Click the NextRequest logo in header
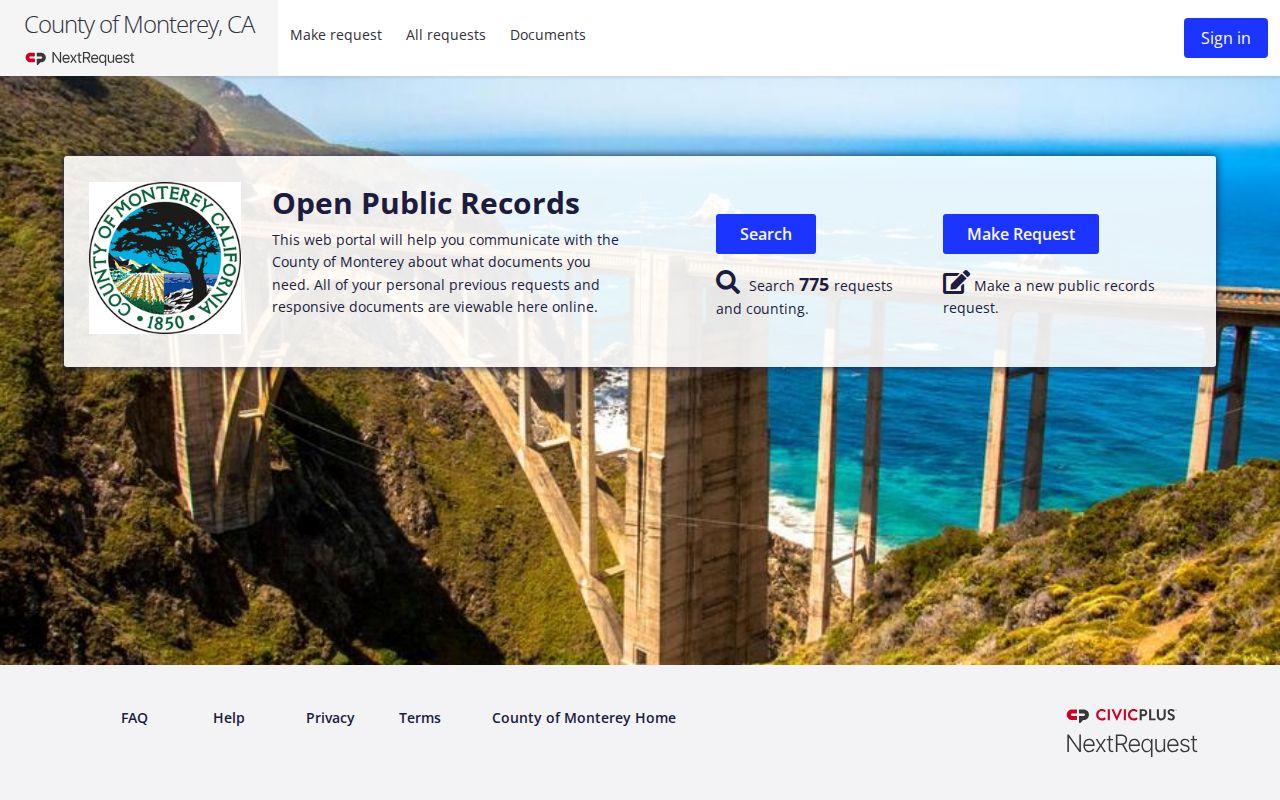 tap(80, 58)
